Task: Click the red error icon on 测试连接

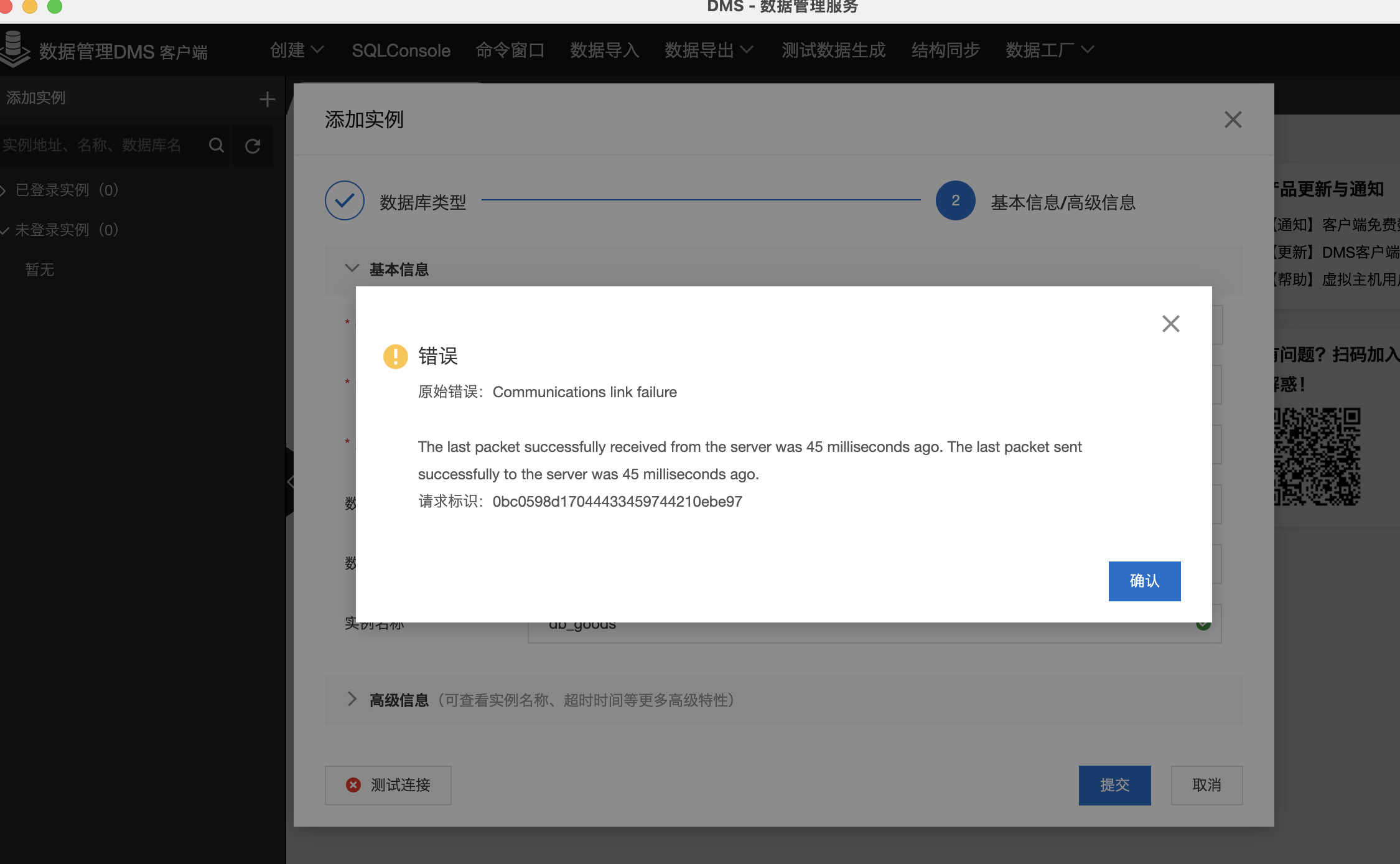Action: [353, 785]
